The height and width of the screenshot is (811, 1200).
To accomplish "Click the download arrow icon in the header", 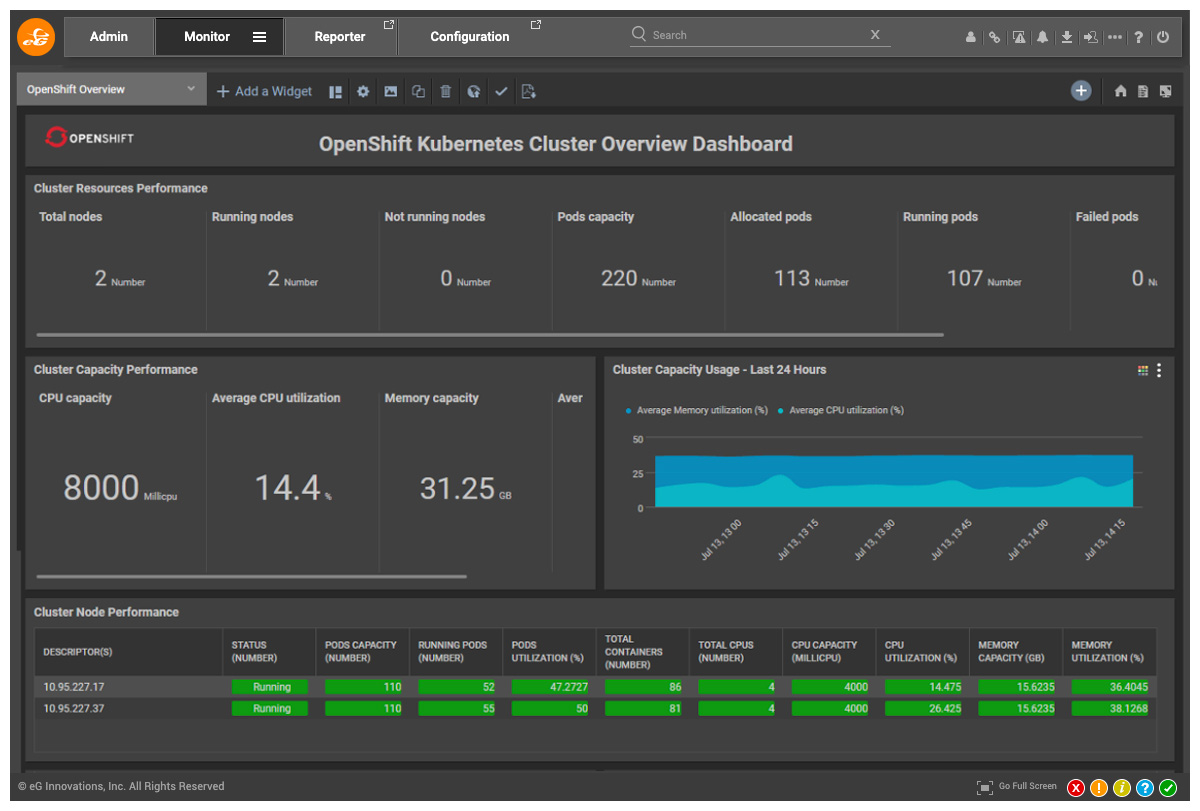I will tap(1067, 37).
